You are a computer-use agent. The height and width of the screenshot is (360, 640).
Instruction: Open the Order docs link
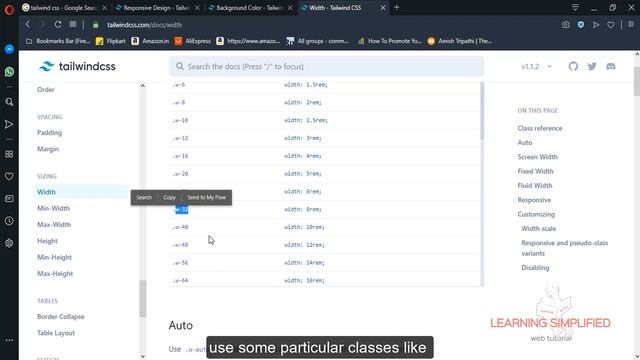pos(46,89)
